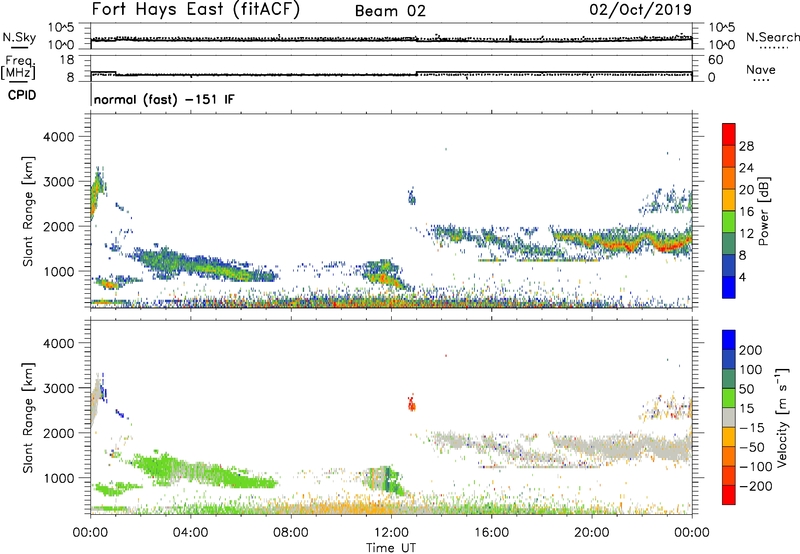Click the red velocity echo patch near 13:00
Viewport: 800px width, 554px height.
[x=411, y=404]
